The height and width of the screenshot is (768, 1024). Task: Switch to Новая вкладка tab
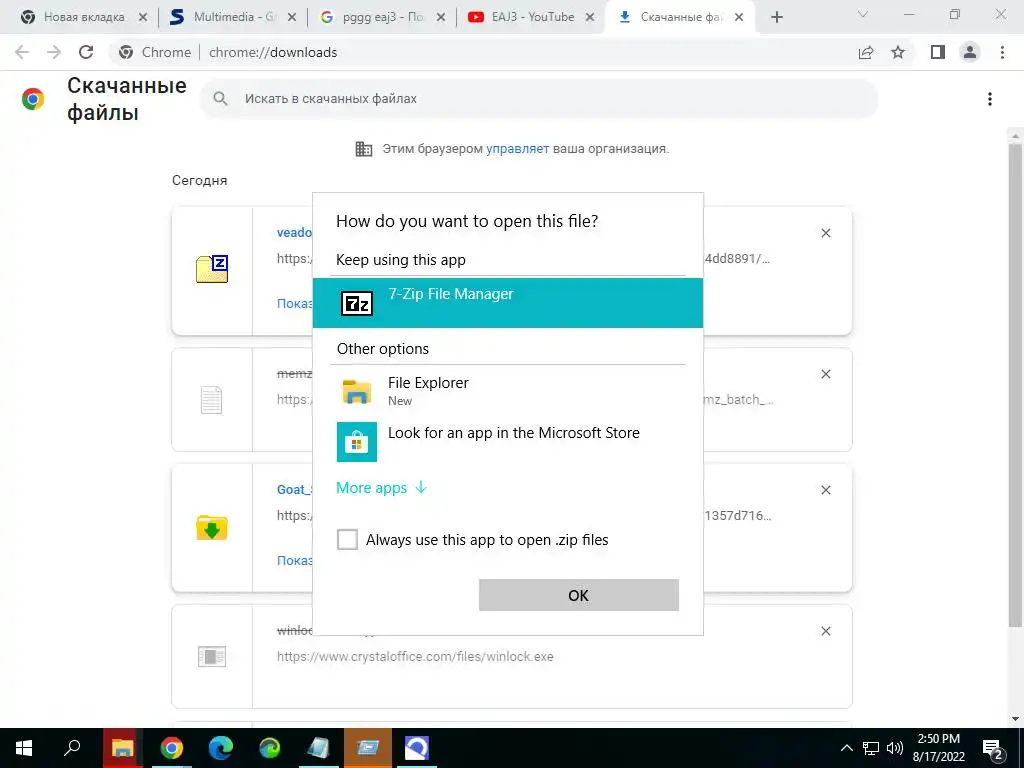[84, 17]
